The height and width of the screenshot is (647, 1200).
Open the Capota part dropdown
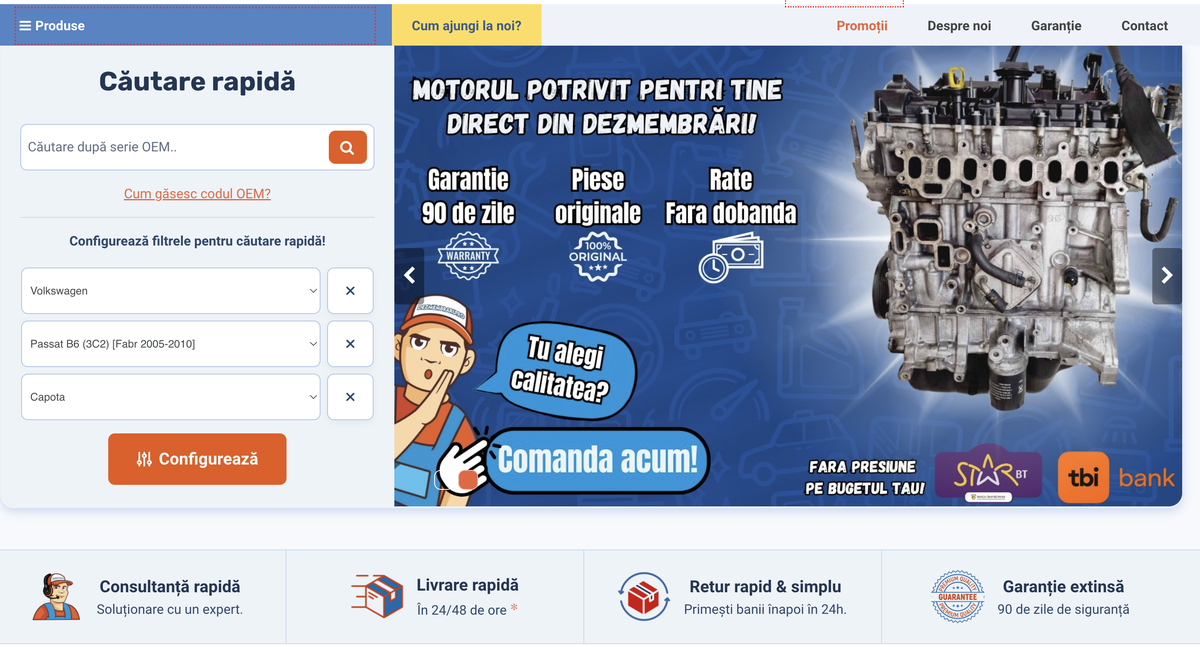coord(171,397)
